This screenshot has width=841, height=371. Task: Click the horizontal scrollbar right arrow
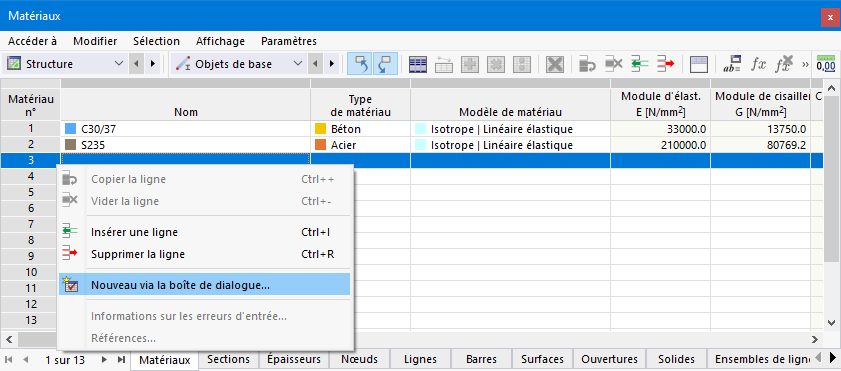814,339
